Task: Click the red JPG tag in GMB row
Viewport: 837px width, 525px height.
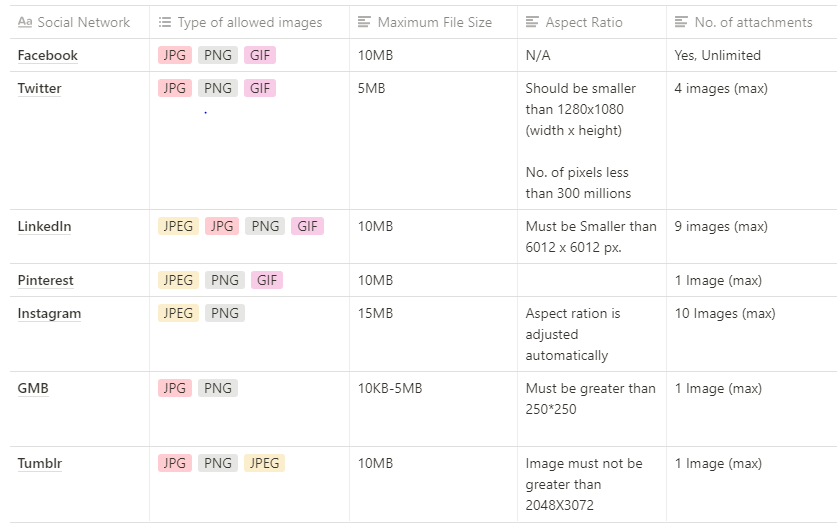Action: click(x=175, y=388)
